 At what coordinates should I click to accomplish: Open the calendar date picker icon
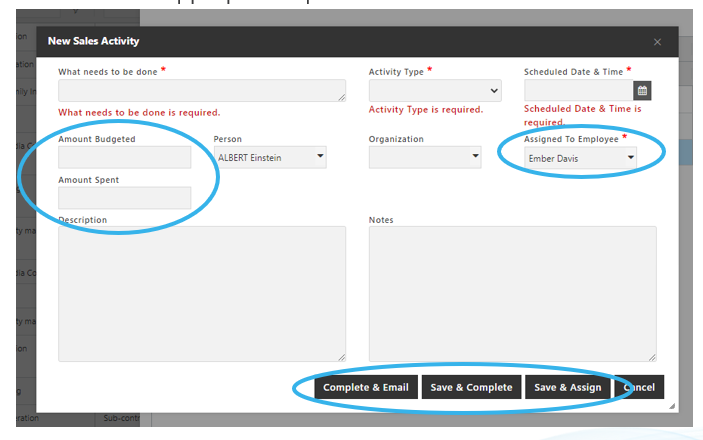click(x=642, y=91)
